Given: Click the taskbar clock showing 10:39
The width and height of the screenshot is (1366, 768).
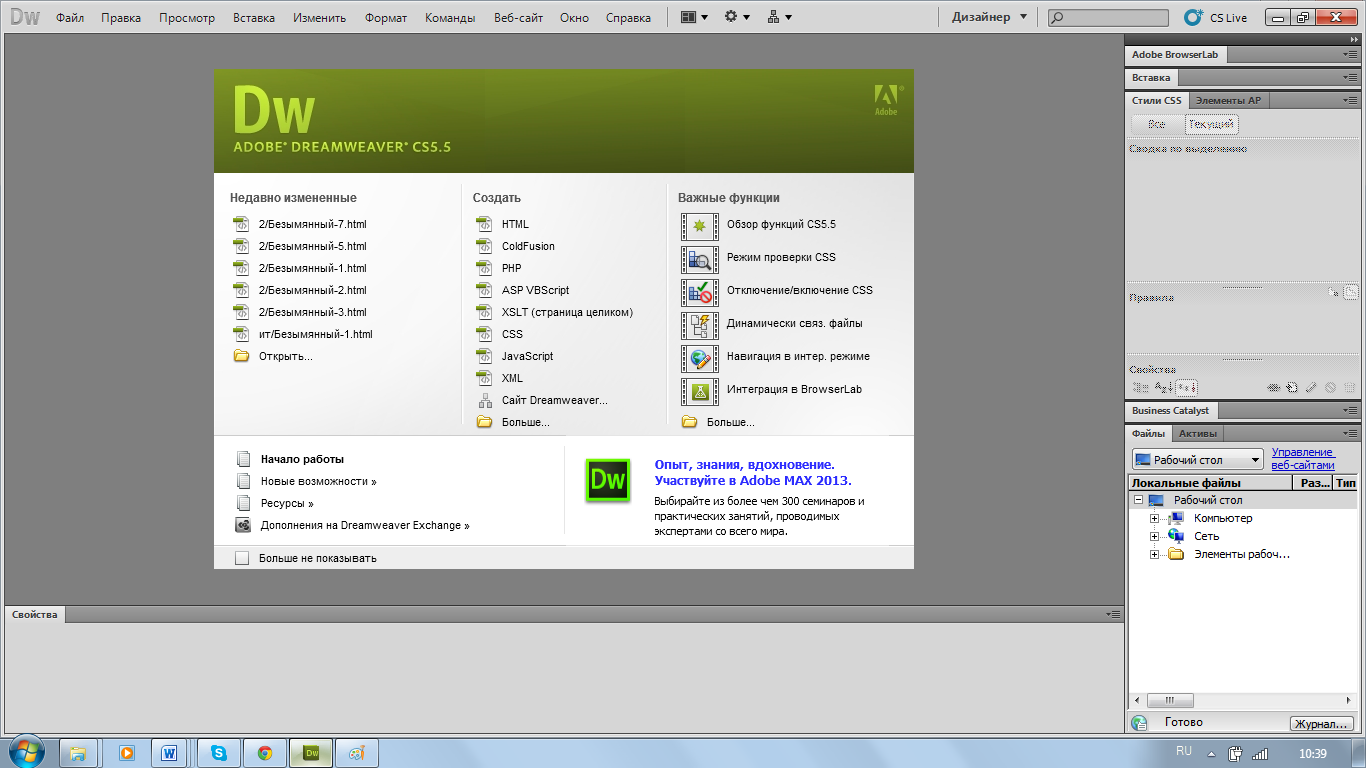Looking at the screenshot, I should 1312,753.
